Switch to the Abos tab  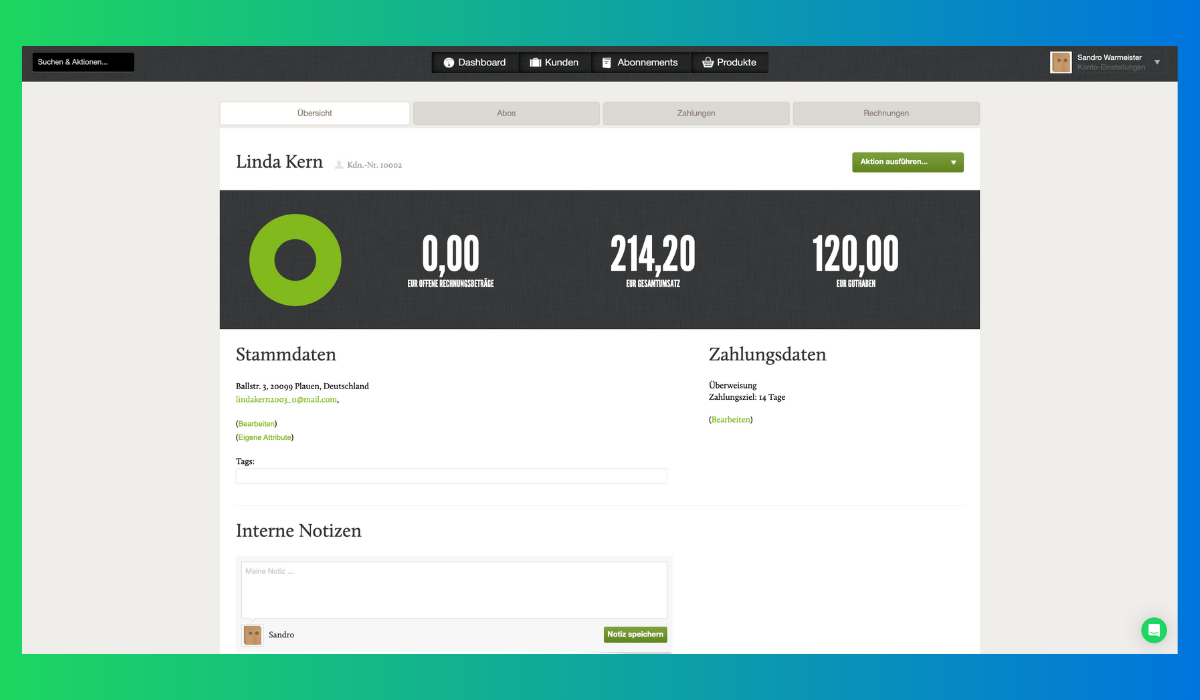(506, 113)
